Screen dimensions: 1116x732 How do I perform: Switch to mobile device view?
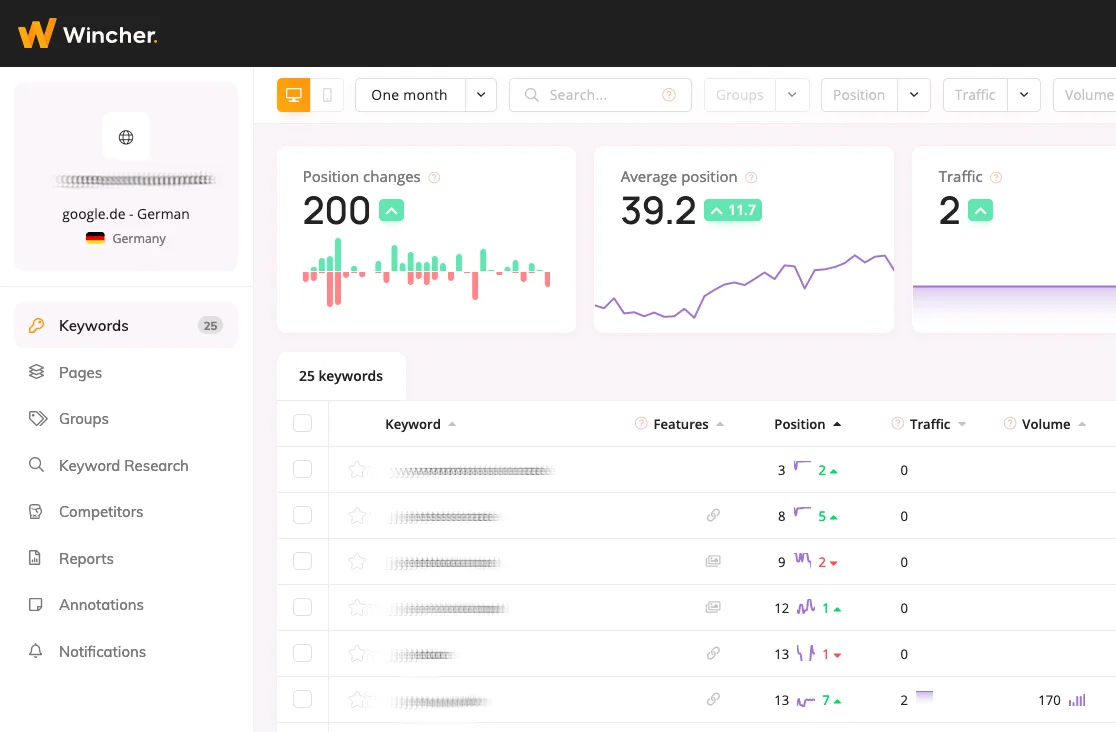(327, 95)
